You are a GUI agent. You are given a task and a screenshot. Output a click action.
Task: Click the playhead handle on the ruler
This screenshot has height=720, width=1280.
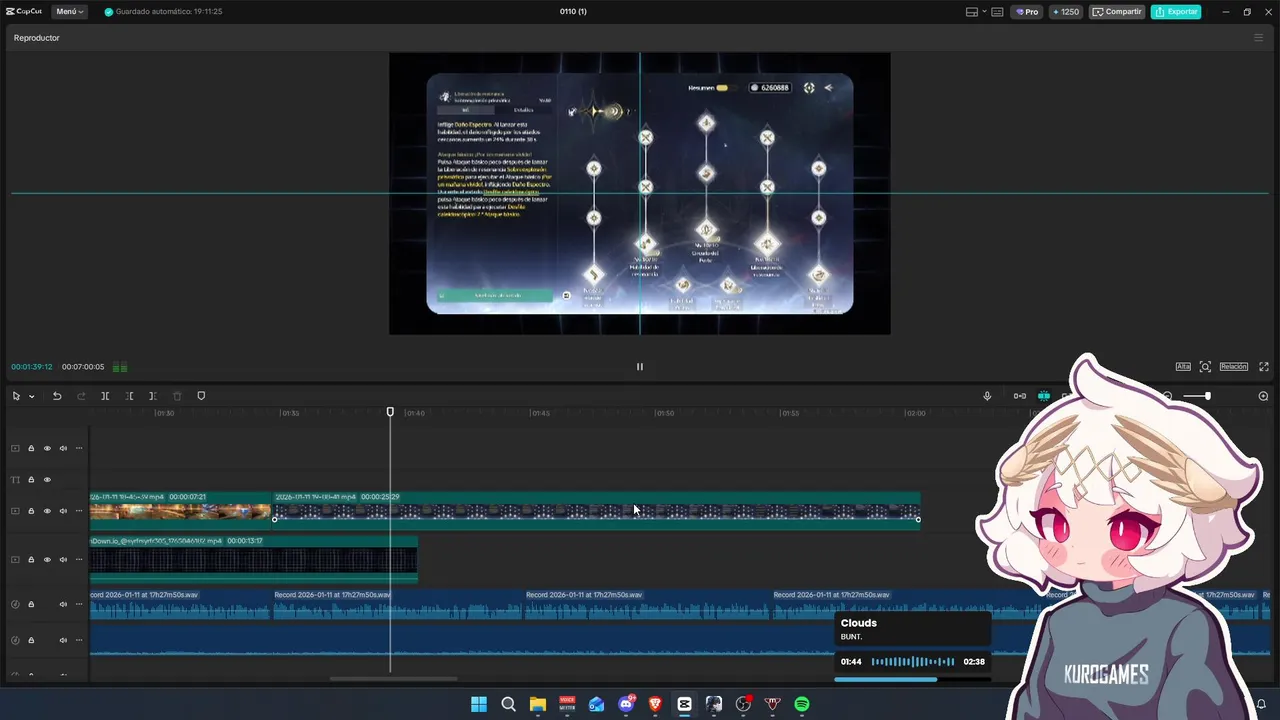[390, 412]
